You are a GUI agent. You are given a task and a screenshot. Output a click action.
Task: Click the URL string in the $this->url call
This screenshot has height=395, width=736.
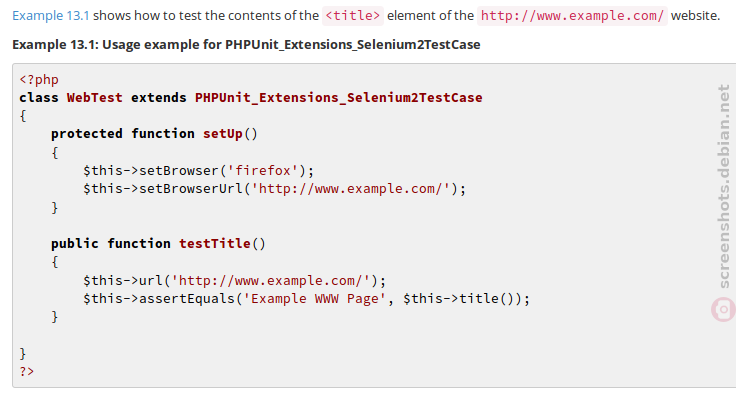271,281
